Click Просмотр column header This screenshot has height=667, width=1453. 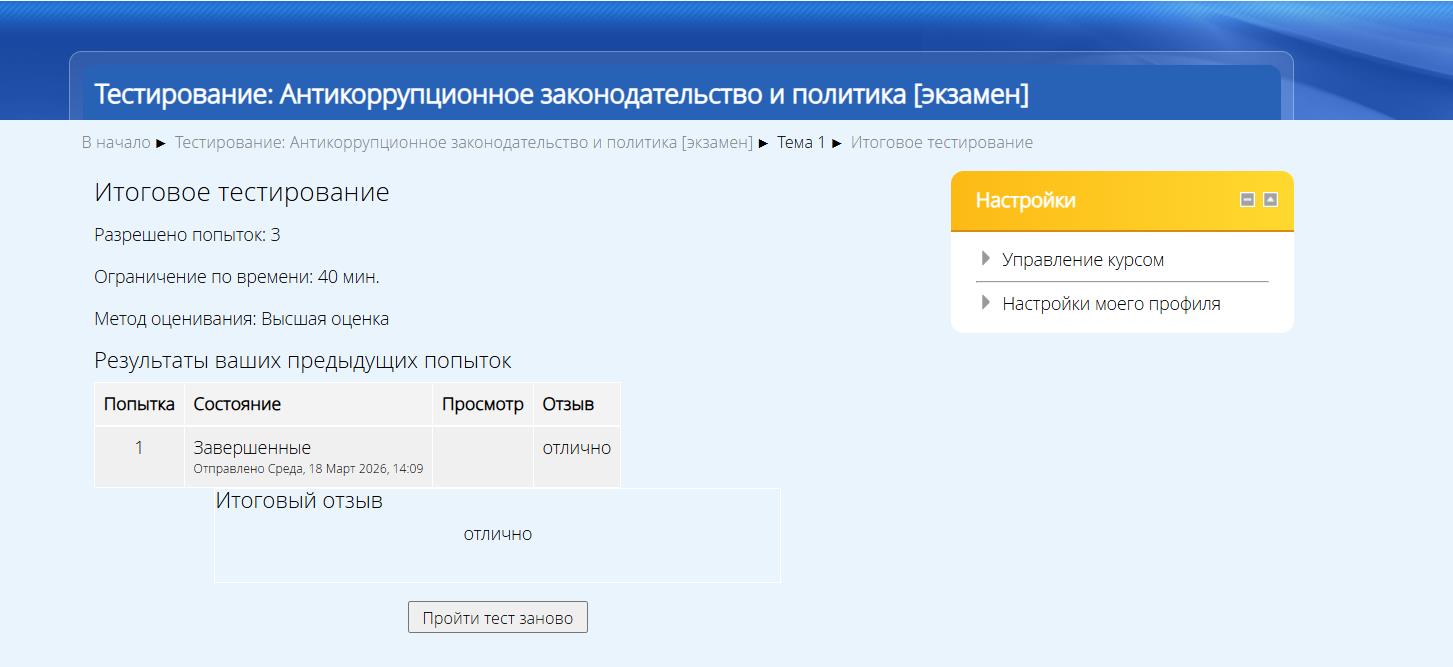pos(483,404)
